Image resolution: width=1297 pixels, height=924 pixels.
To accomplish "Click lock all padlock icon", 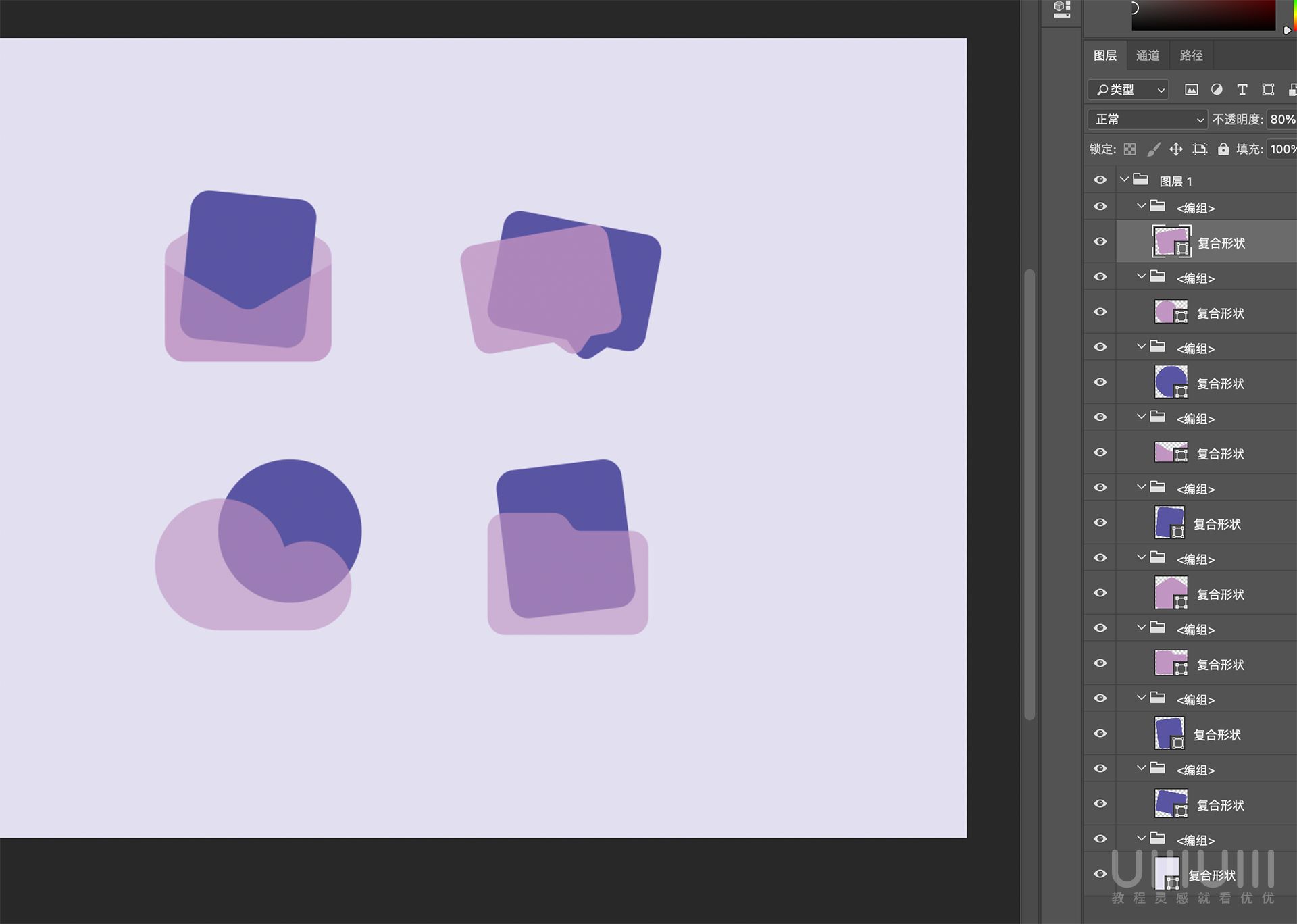I will (x=1223, y=149).
